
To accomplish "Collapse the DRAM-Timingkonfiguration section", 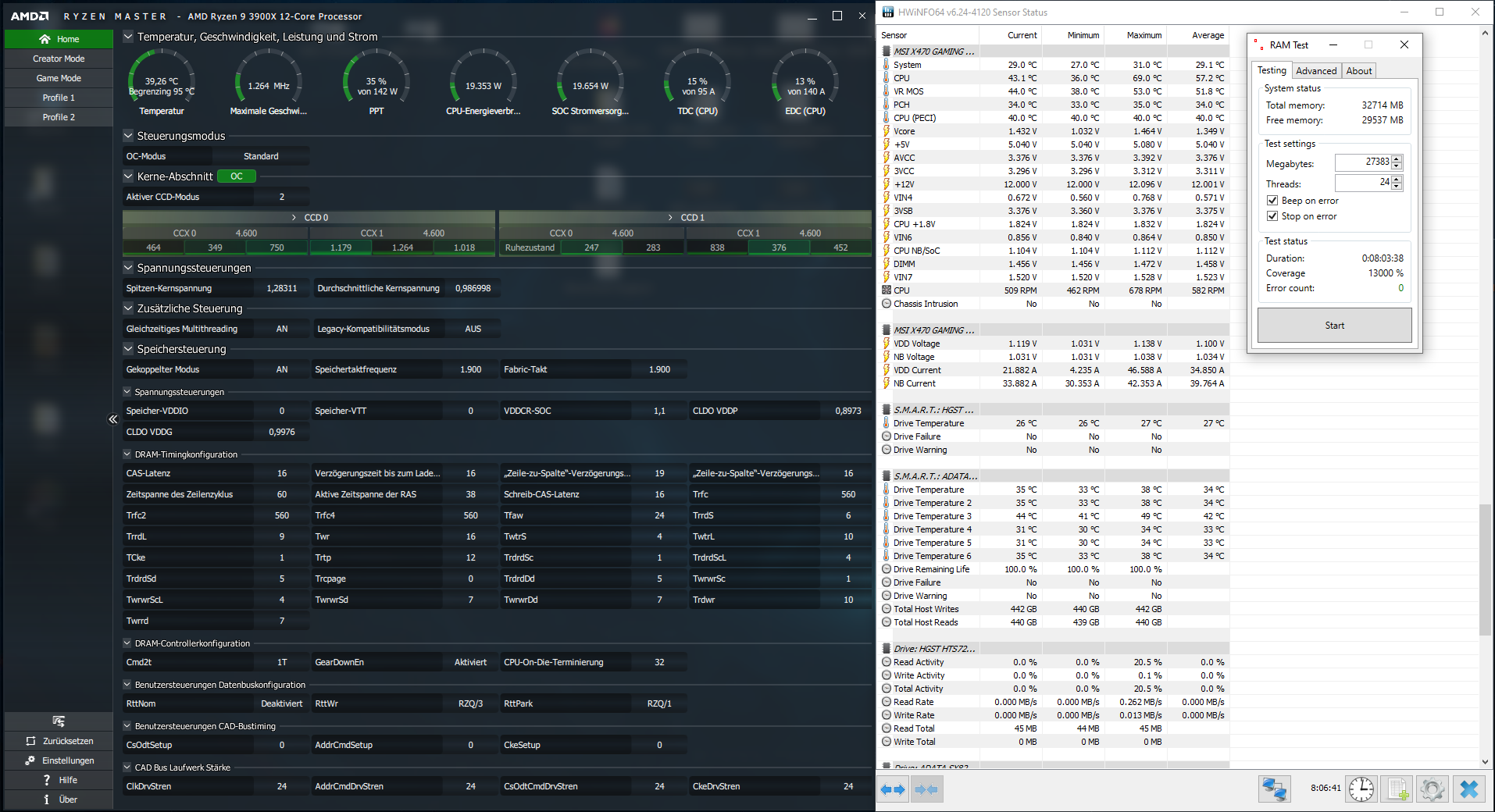I will [127, 454].
